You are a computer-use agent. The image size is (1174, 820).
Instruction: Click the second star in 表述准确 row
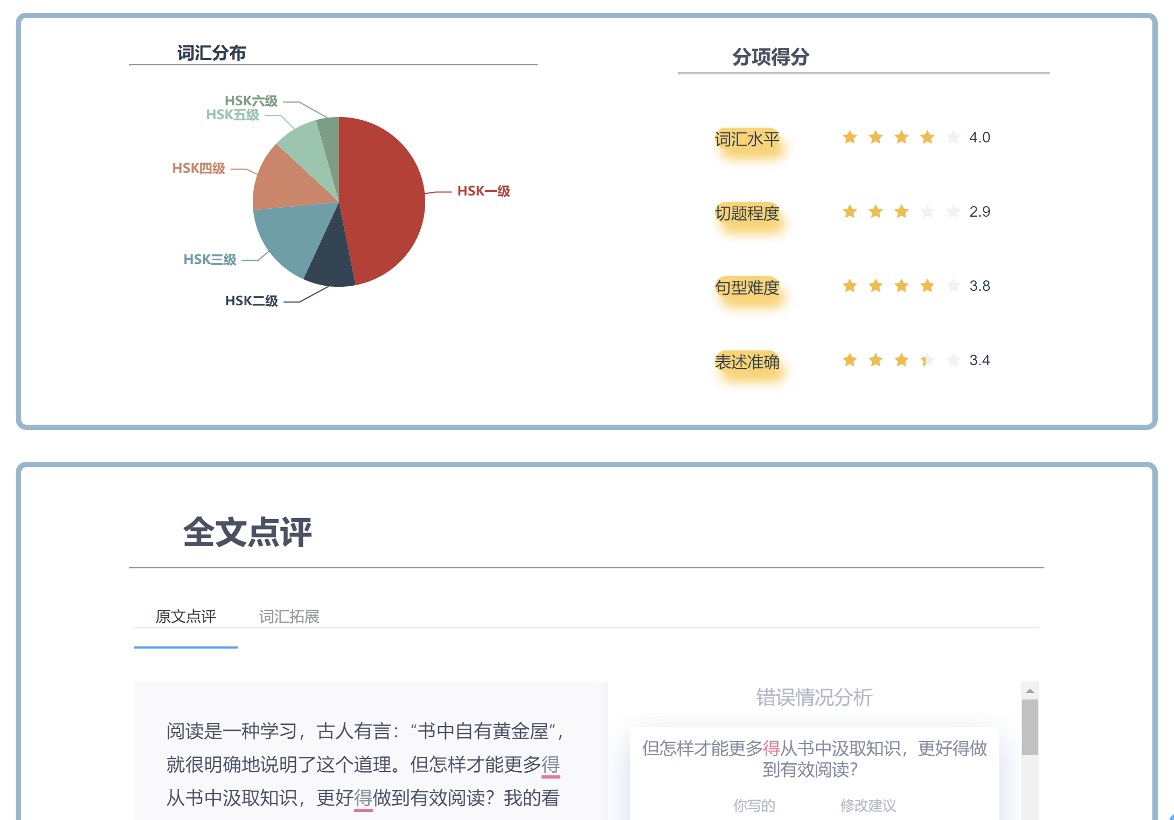(876, 359)
